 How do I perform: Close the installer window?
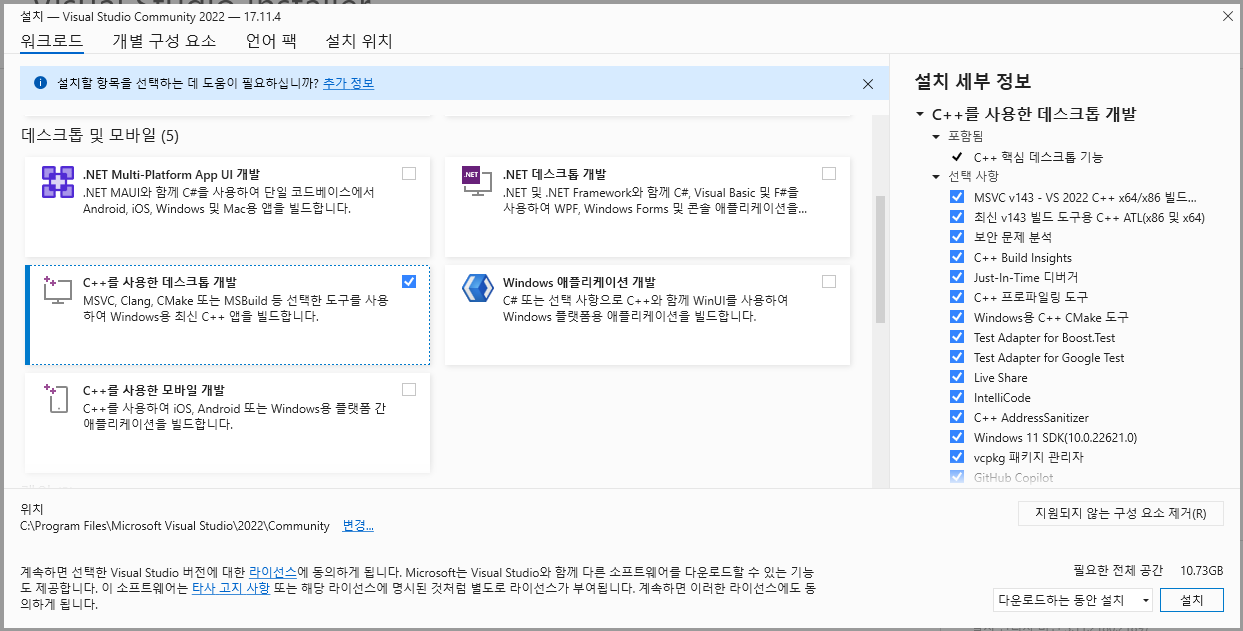[x=1227, y=16]
